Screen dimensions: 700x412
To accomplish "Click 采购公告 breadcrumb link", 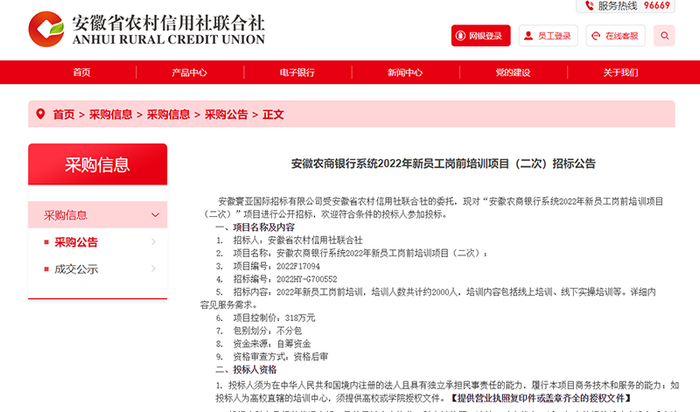I will point(226,114).
